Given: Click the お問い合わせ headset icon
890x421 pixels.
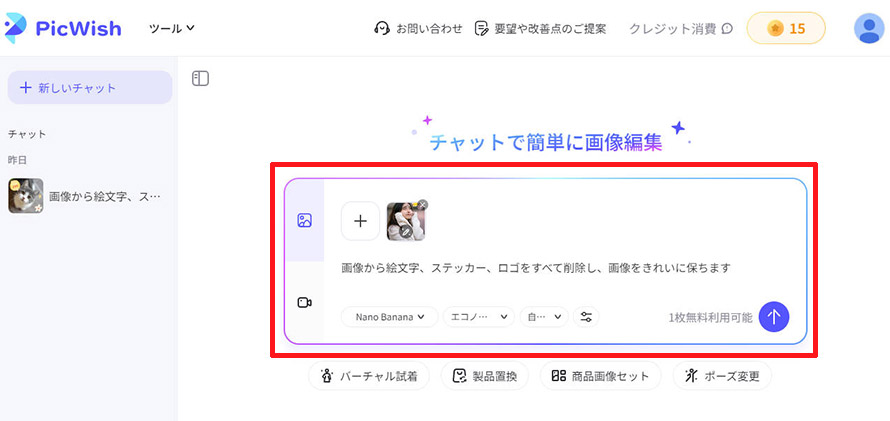Looking at the screenshot, I should click(382, 28).
